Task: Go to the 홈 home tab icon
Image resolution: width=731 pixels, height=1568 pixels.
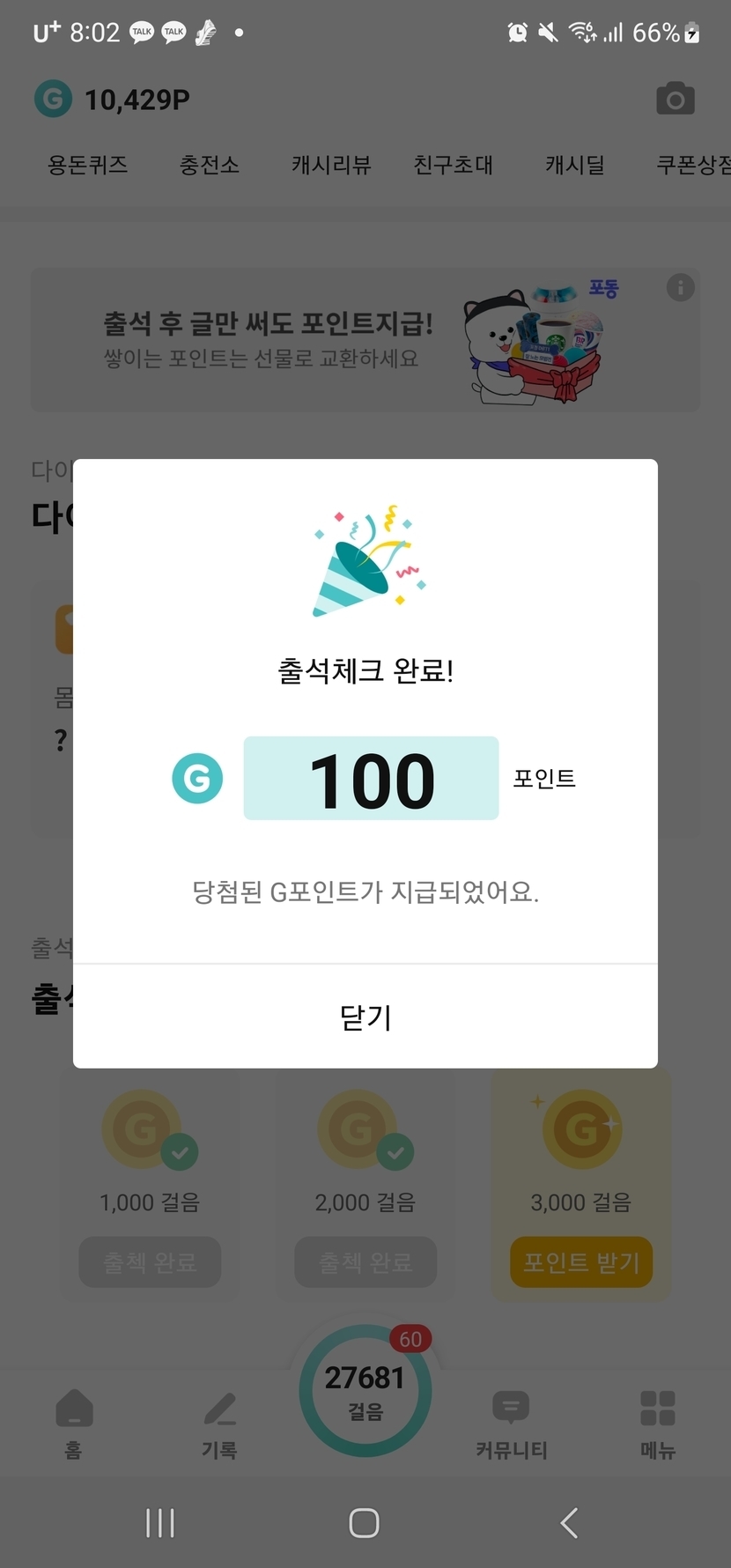Action: 74,1409
